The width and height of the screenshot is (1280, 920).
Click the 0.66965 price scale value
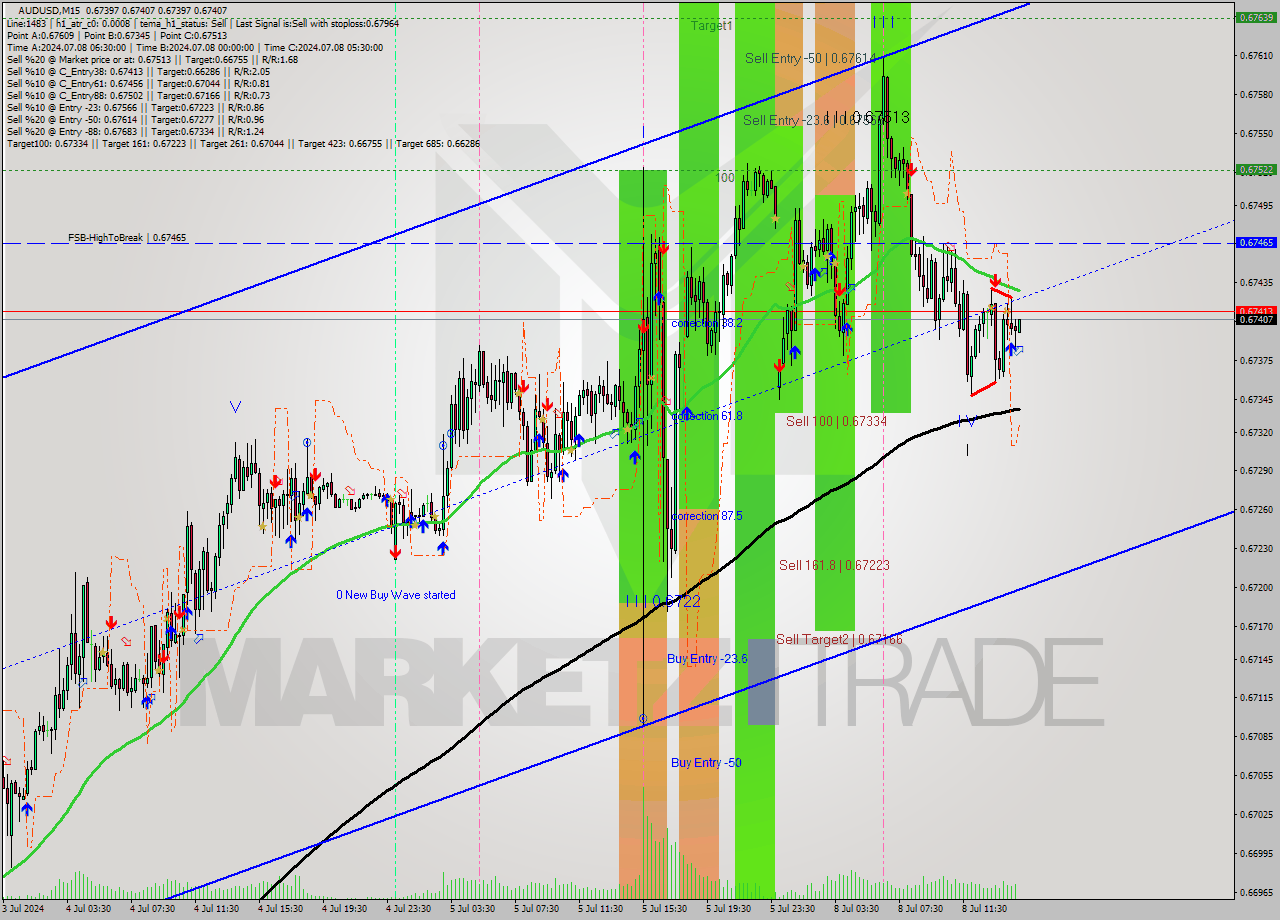pos(1256,891)
